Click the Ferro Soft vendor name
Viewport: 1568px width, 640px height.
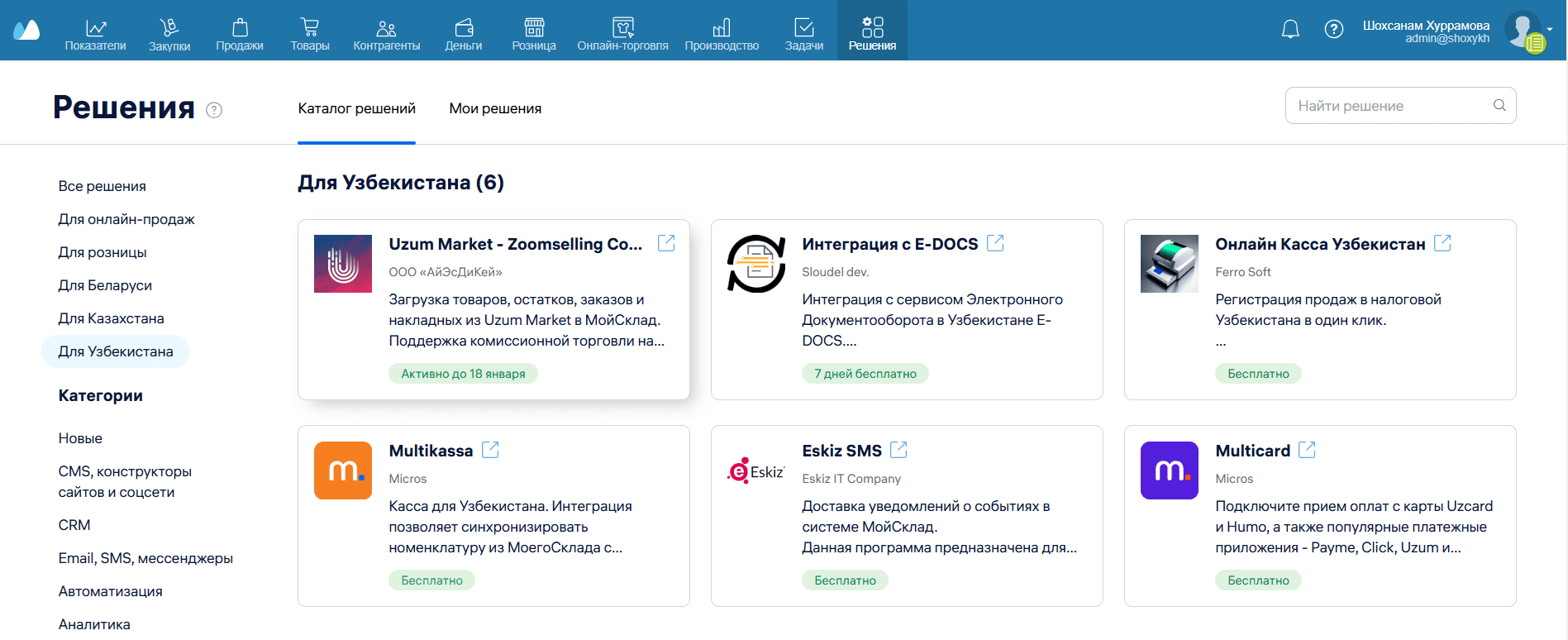1243,272
